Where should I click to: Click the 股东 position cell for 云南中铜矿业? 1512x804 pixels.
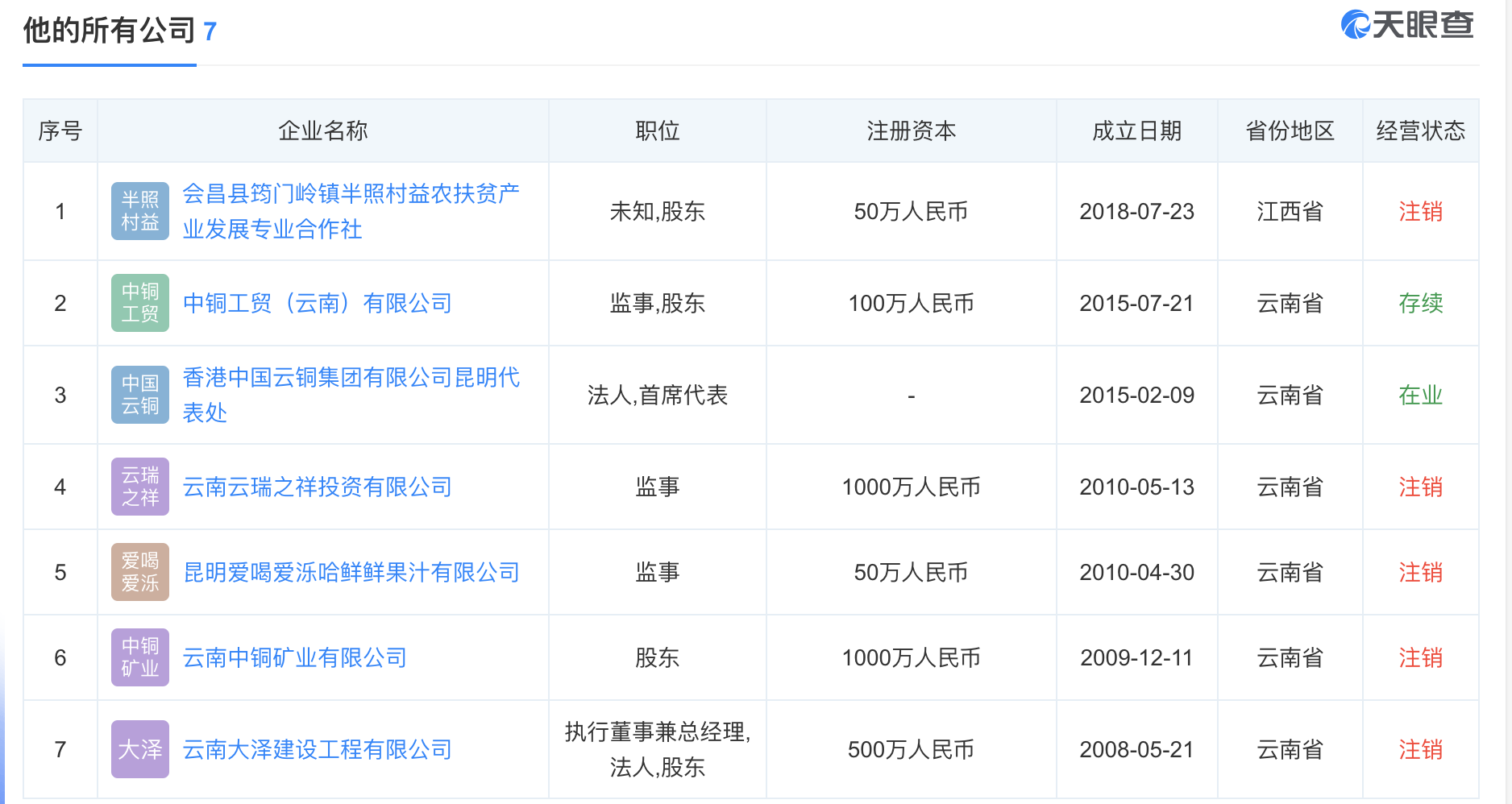pyautogui.click(x=658, y=657)
